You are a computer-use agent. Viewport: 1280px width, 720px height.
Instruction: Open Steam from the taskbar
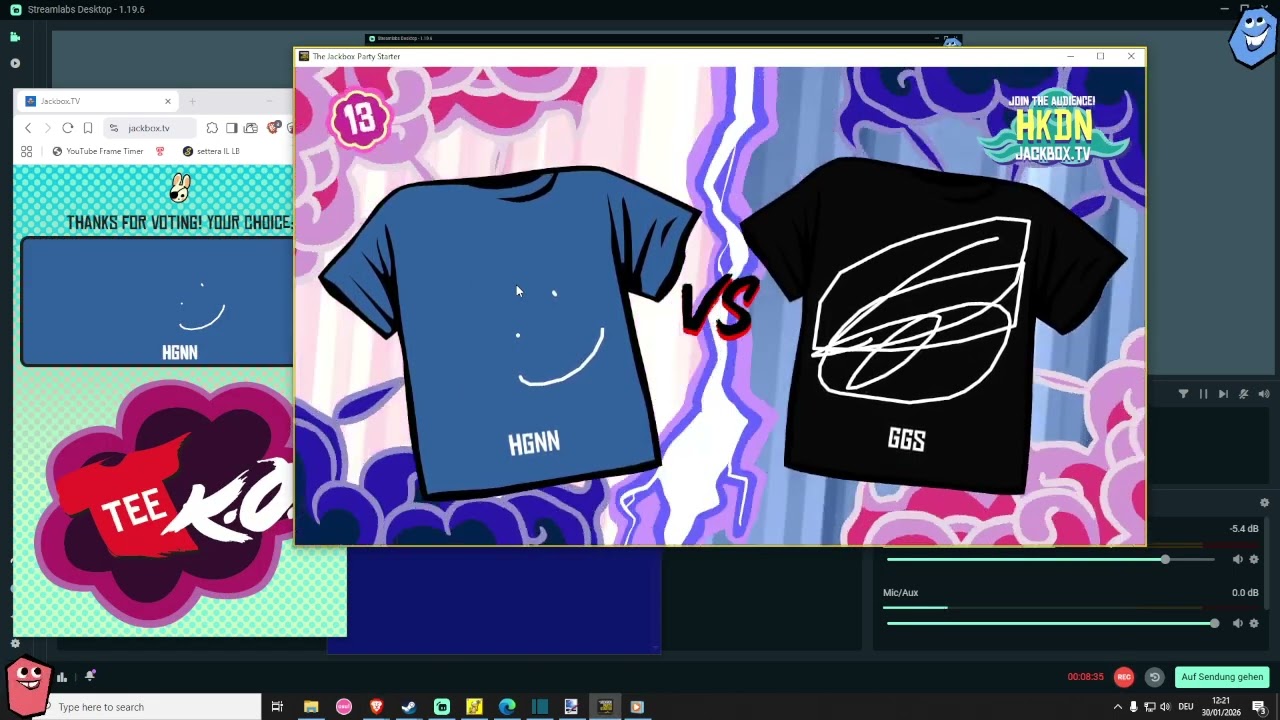pos(409,707)
